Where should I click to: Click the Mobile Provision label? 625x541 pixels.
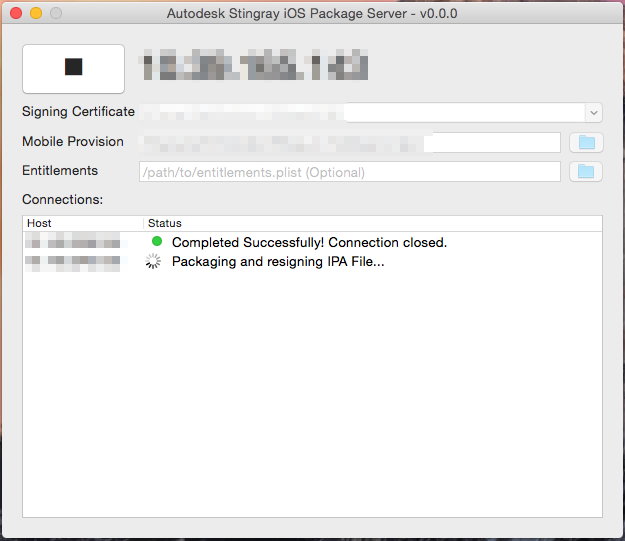(73, 142)
